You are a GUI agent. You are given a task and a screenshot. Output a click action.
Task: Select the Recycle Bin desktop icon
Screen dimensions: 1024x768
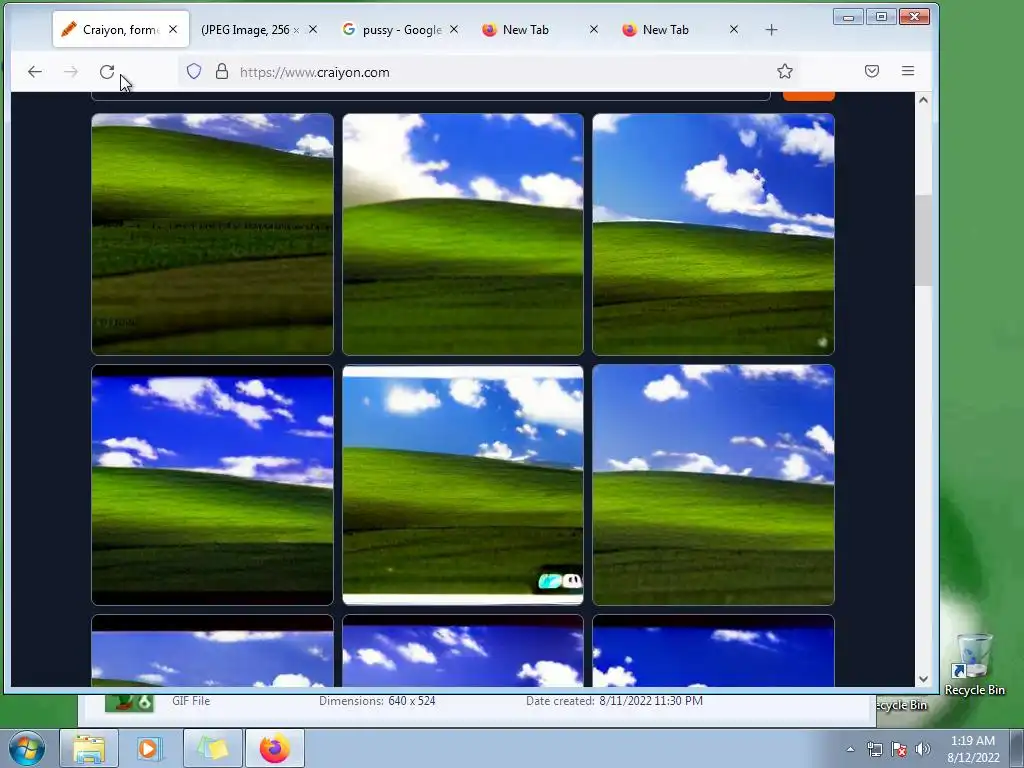click(974, 665)
